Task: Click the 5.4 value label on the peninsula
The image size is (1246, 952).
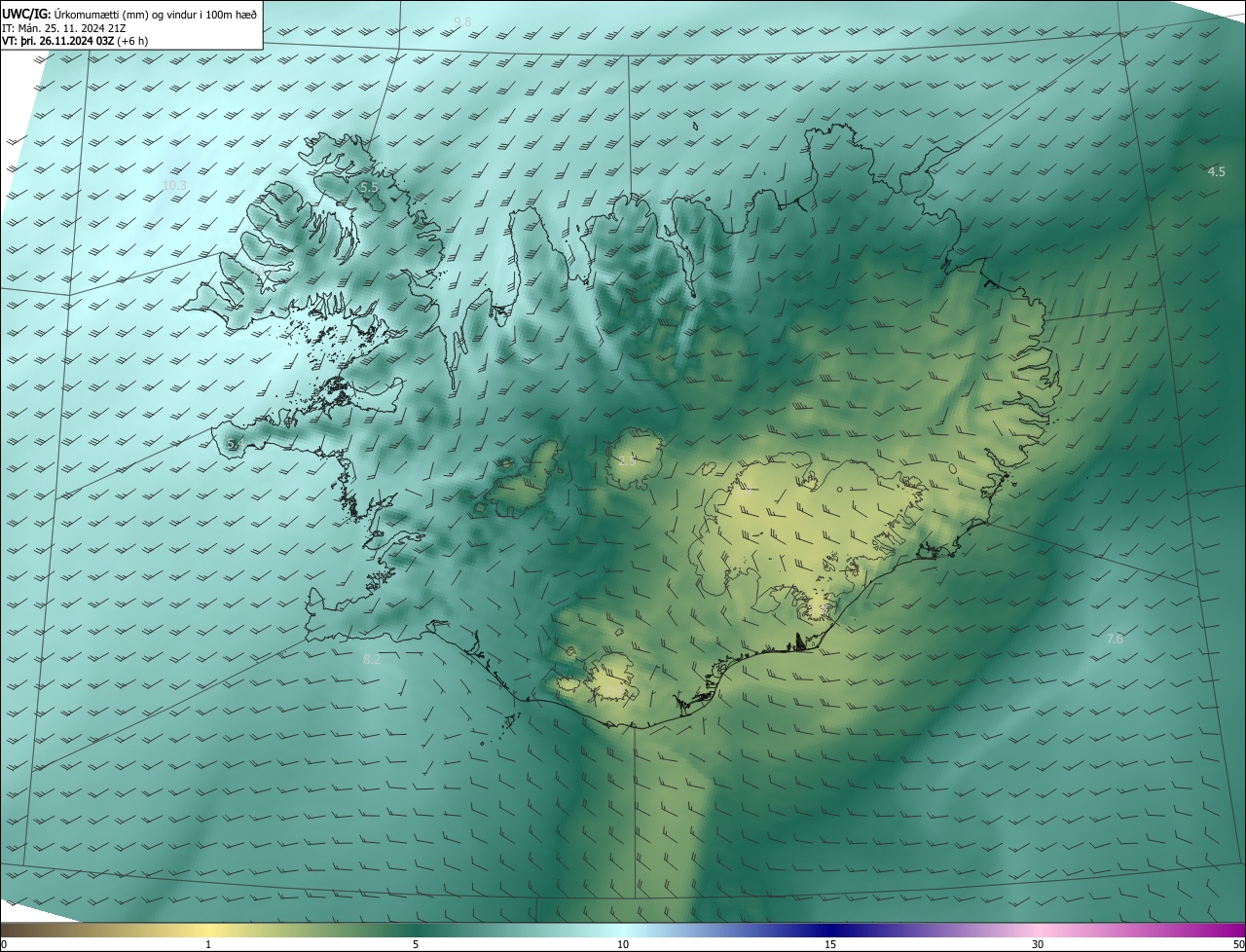Action: [x=235, y=444]
